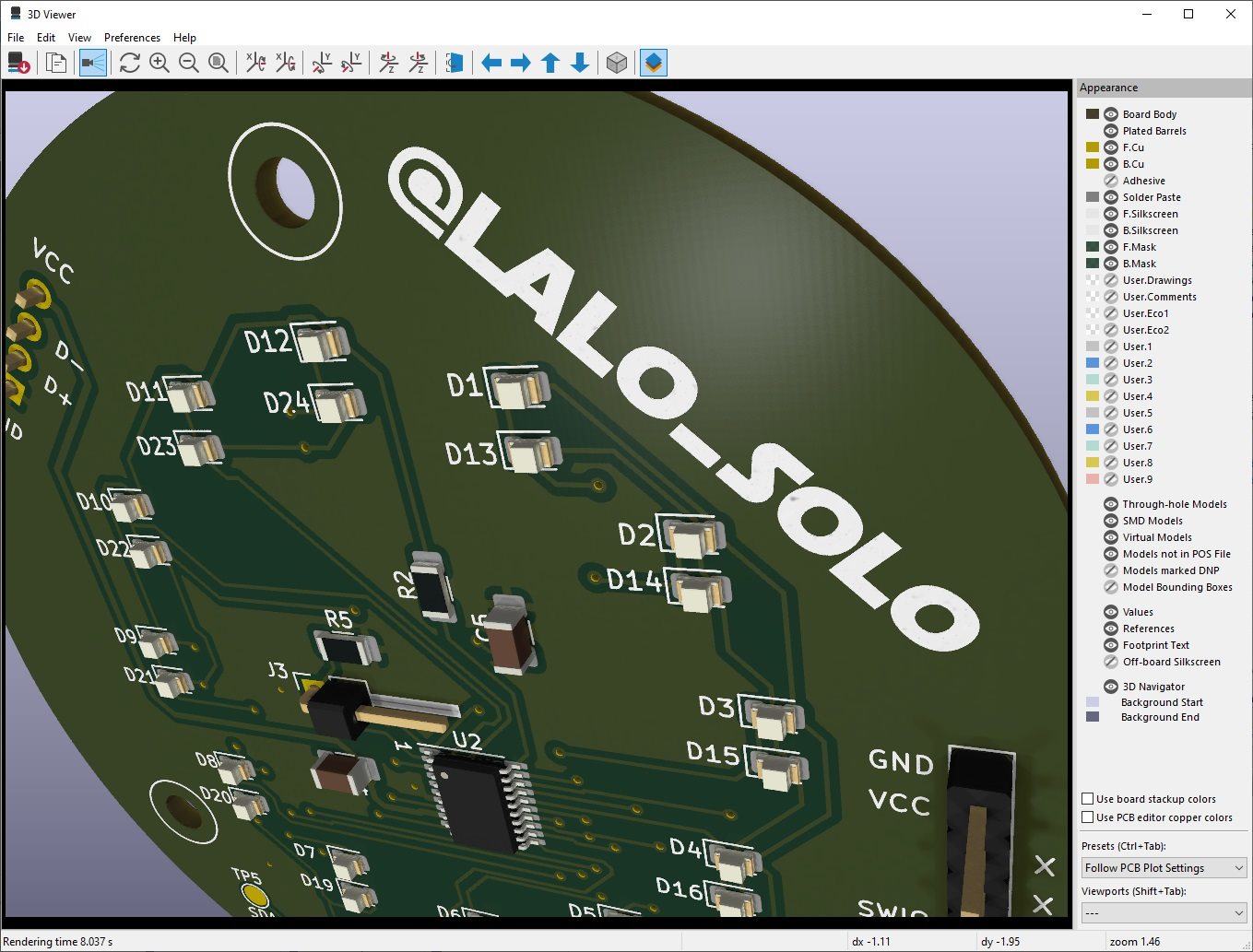The height and width of the screenshot is (952, 1253).
Task: Show the User.Drawings layer
Action: tap(1111, 280)
